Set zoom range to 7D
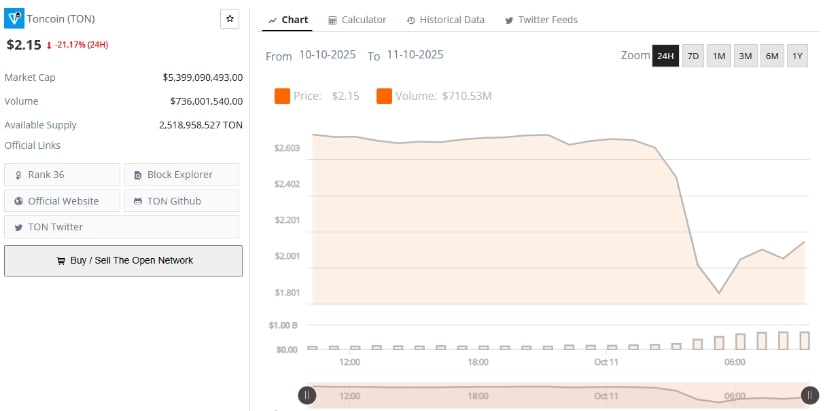Screen dimensions: 825x411 tap(693, 56)
